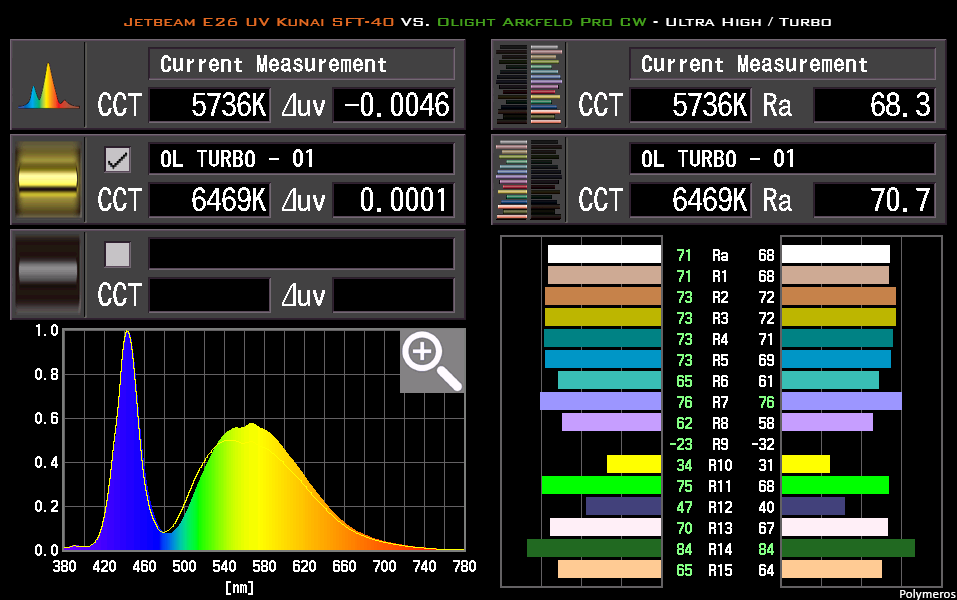The image size is (957, 600).
Task: Select the empty dark measurement slot thumbnail
Action: [46, 274]
